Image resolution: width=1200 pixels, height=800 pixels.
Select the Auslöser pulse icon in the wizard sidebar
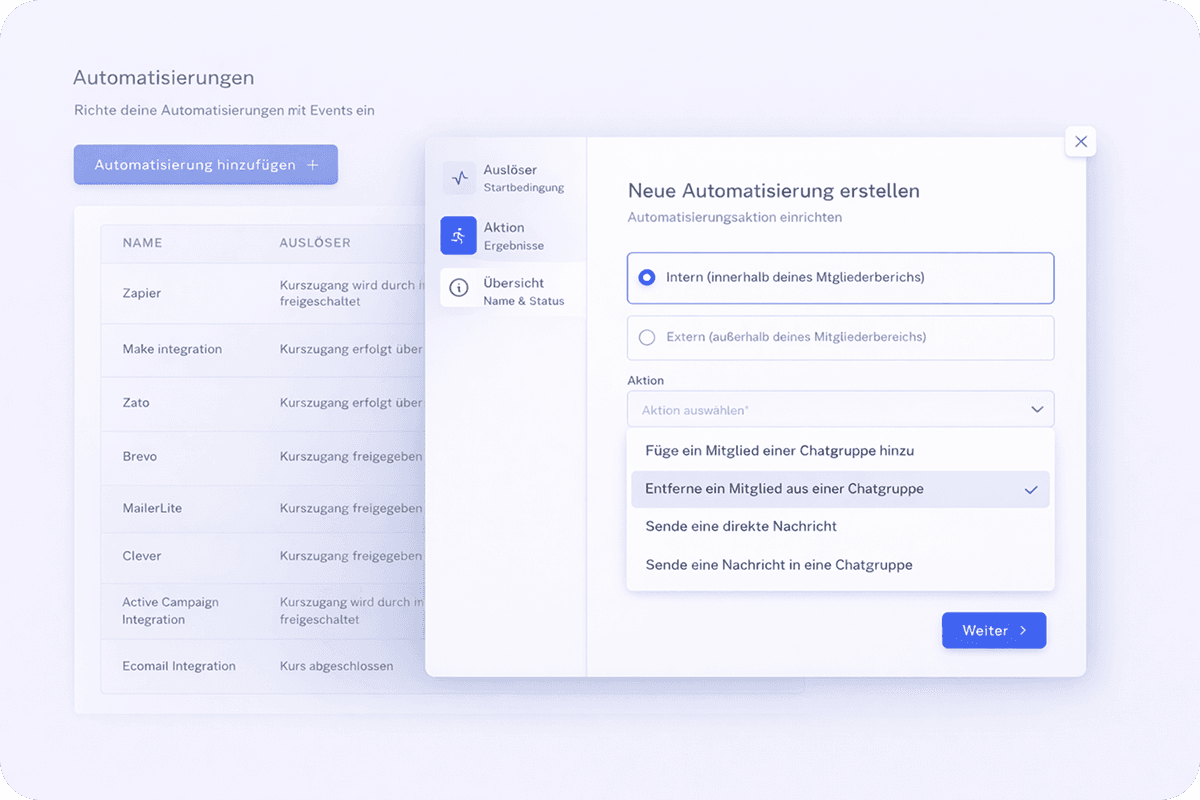coord(459,178)
